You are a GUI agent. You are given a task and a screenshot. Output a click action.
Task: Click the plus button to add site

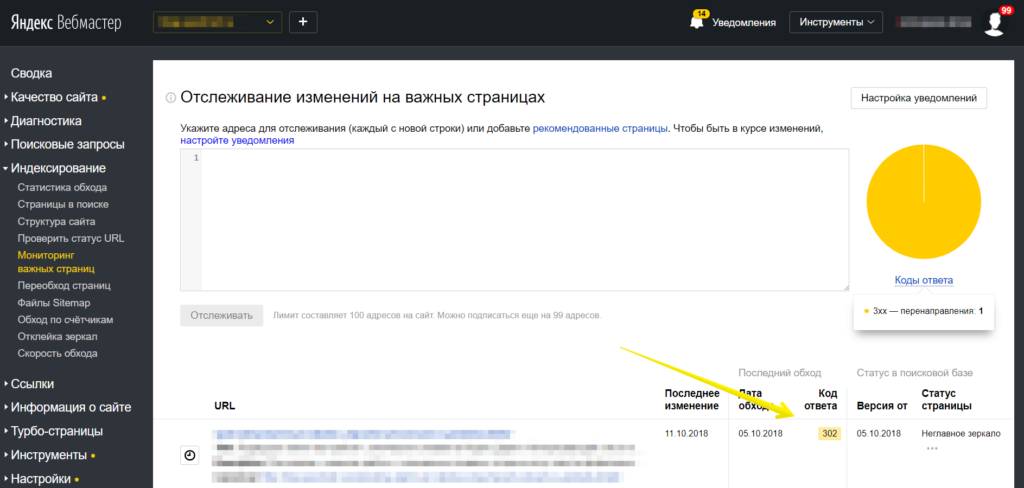coord(303,22)
